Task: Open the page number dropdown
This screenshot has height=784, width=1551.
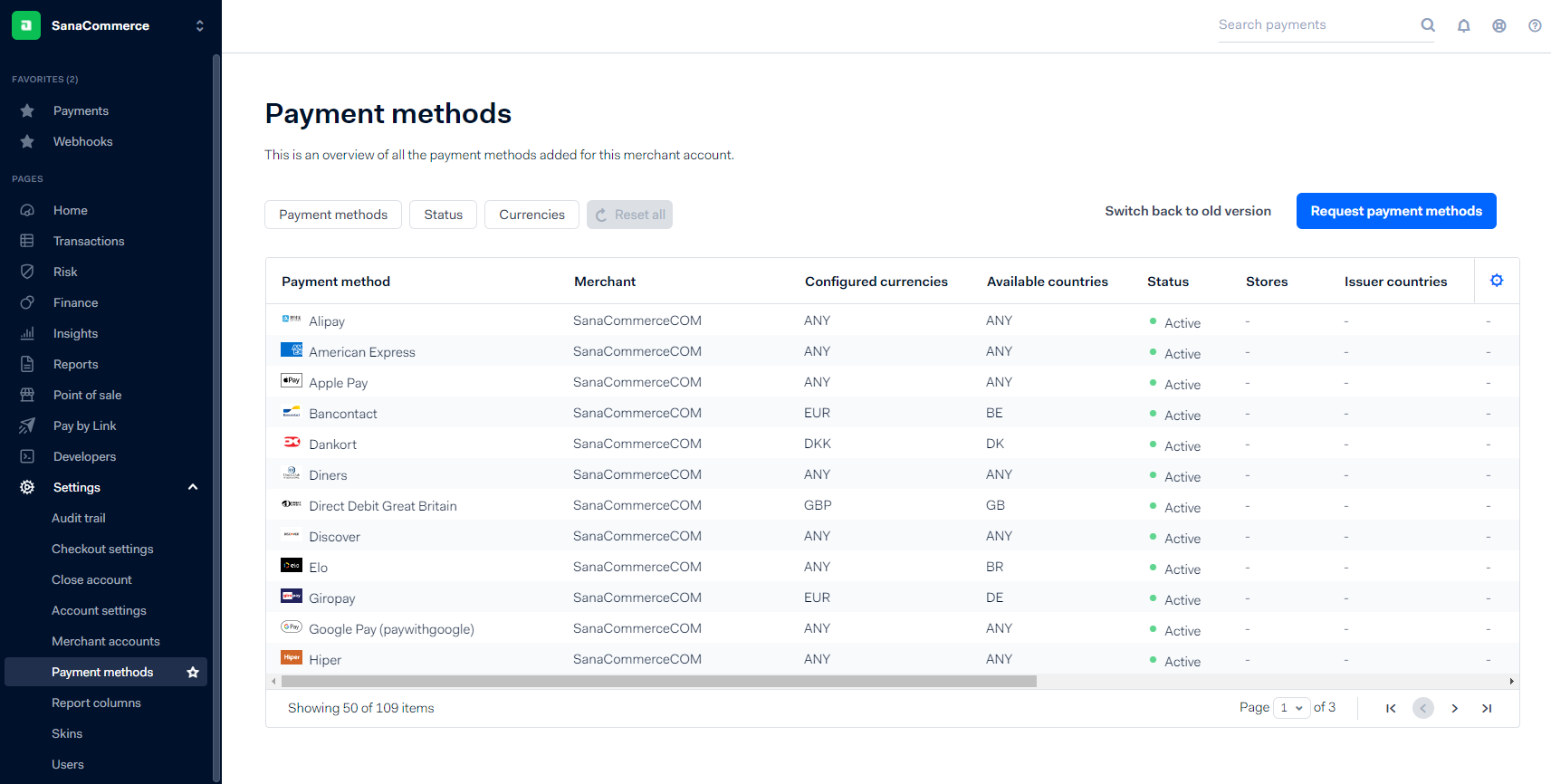Action: 1291,708
